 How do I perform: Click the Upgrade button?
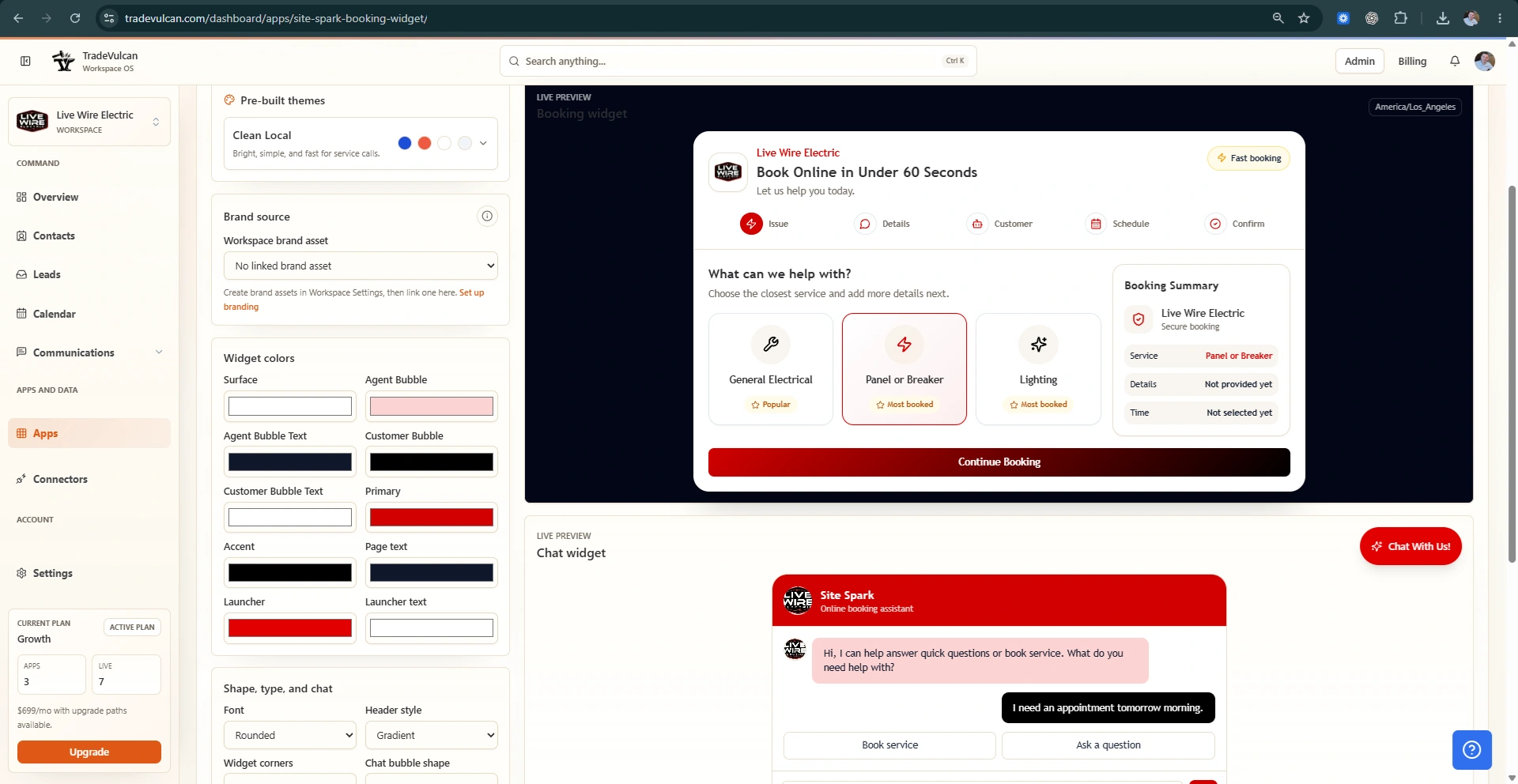pyautogui.click(x=89, y=752)
